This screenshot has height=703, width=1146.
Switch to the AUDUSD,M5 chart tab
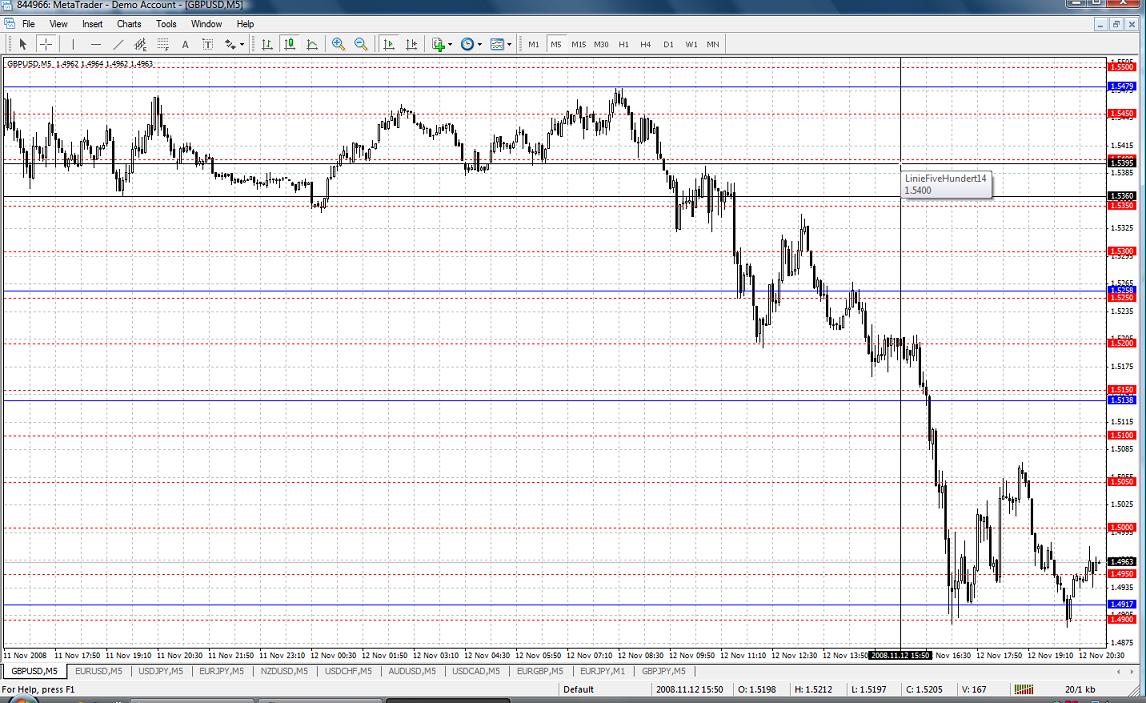point(411,671)
